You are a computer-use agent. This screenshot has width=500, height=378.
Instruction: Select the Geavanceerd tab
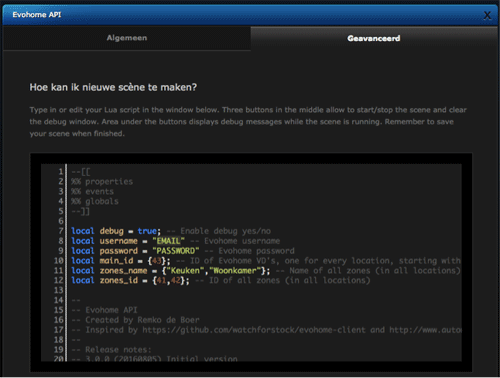[374, 38]
